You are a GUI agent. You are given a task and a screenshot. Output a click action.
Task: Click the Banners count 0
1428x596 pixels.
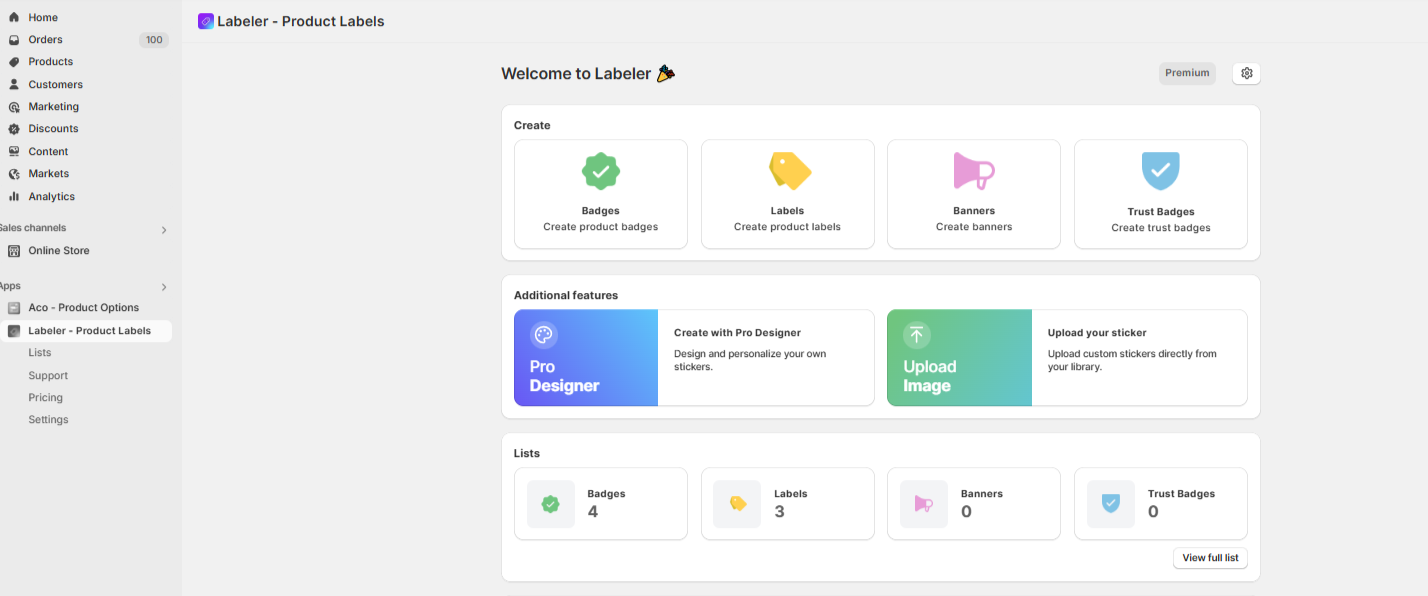coord(966,512)
